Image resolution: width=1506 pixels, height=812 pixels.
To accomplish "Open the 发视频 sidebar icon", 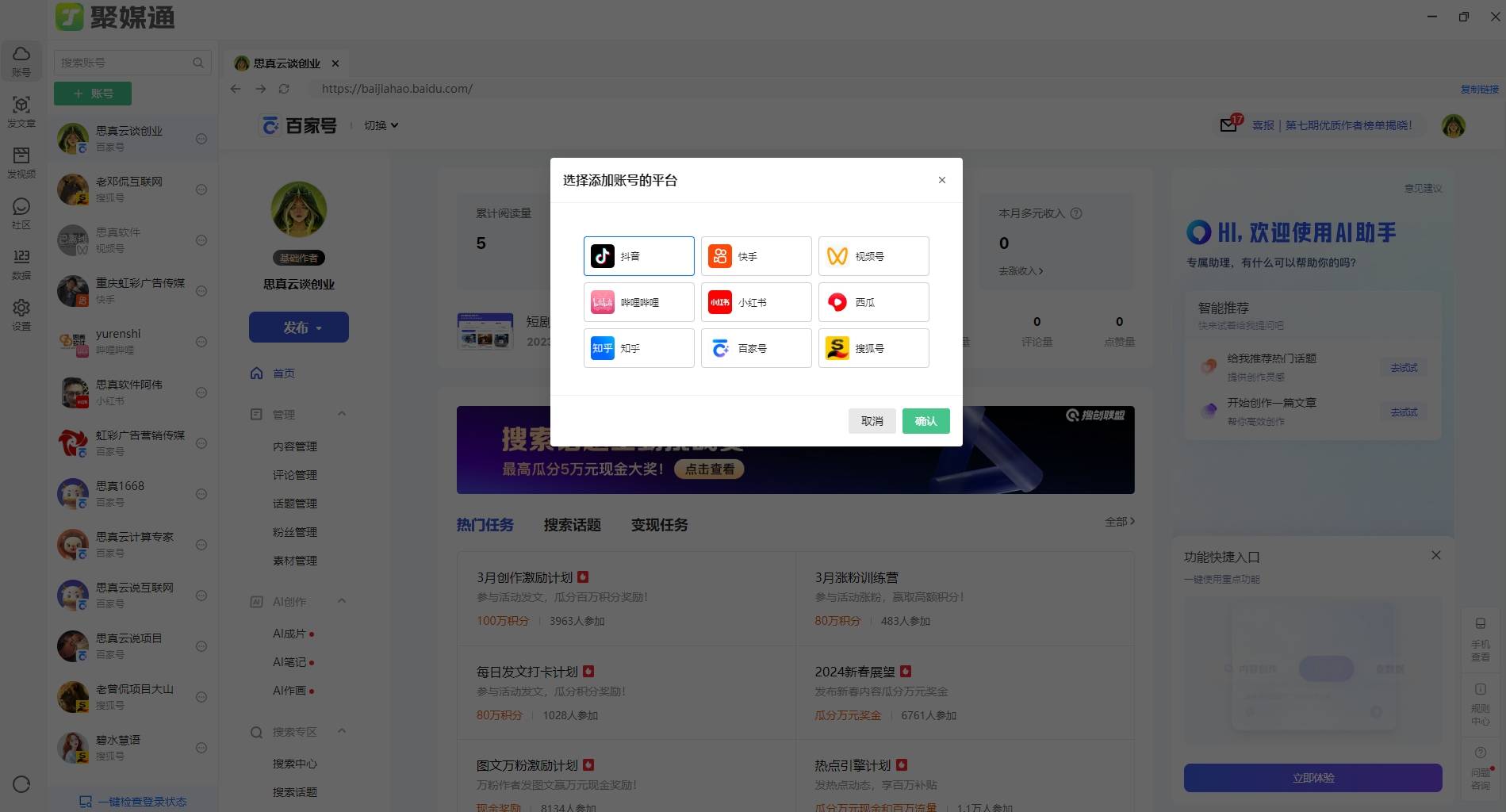I will click(21, 162).
